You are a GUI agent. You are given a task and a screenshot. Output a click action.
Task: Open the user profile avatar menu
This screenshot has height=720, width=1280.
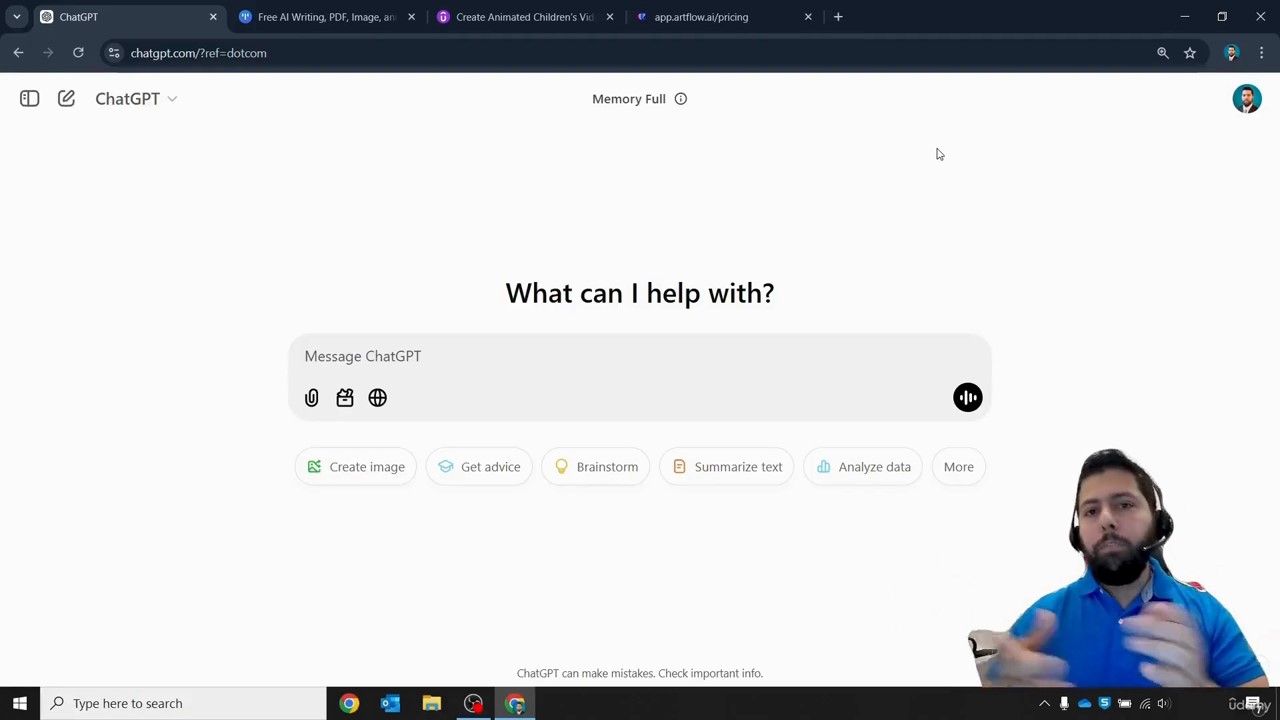[x=1247, y=98]
